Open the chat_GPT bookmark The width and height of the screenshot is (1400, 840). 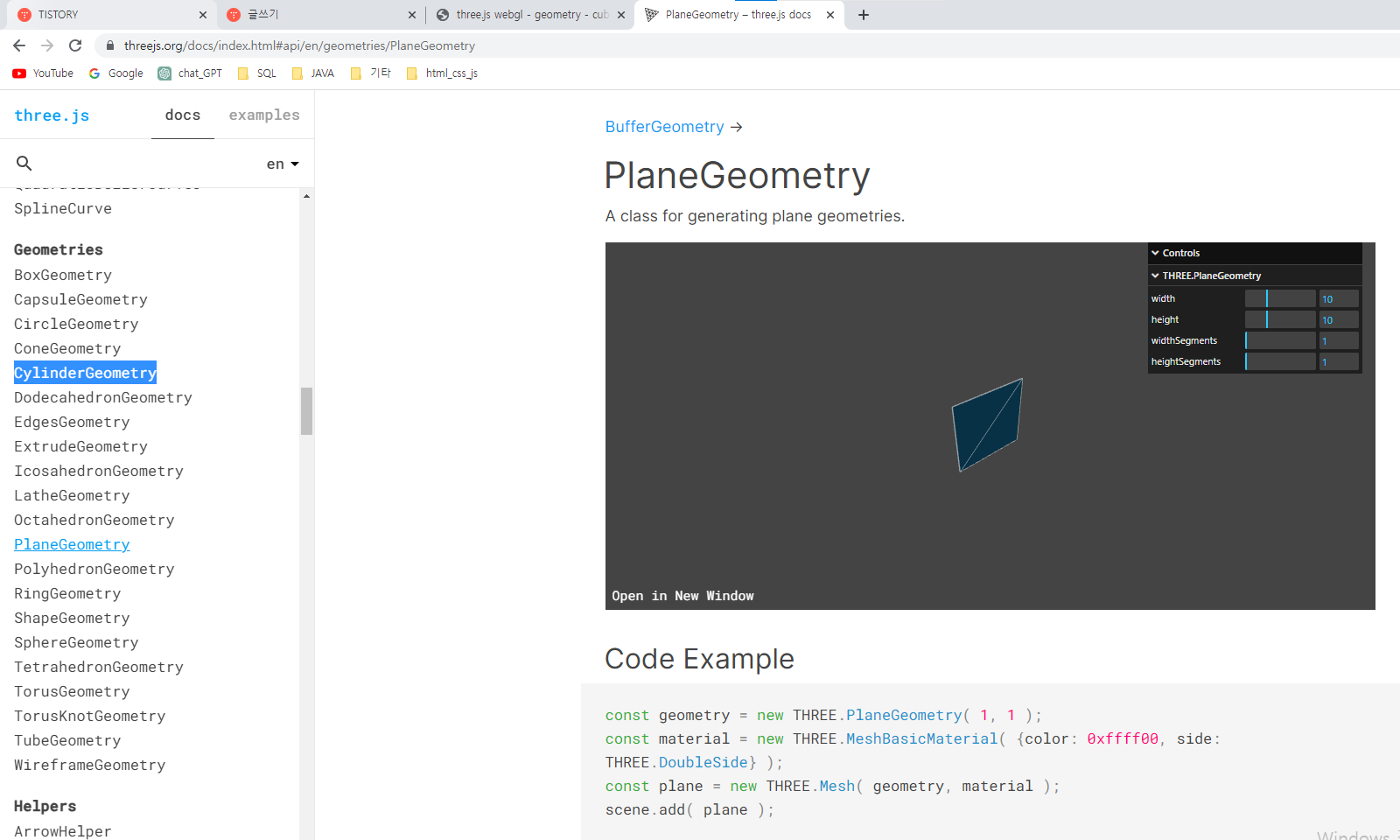190,73
